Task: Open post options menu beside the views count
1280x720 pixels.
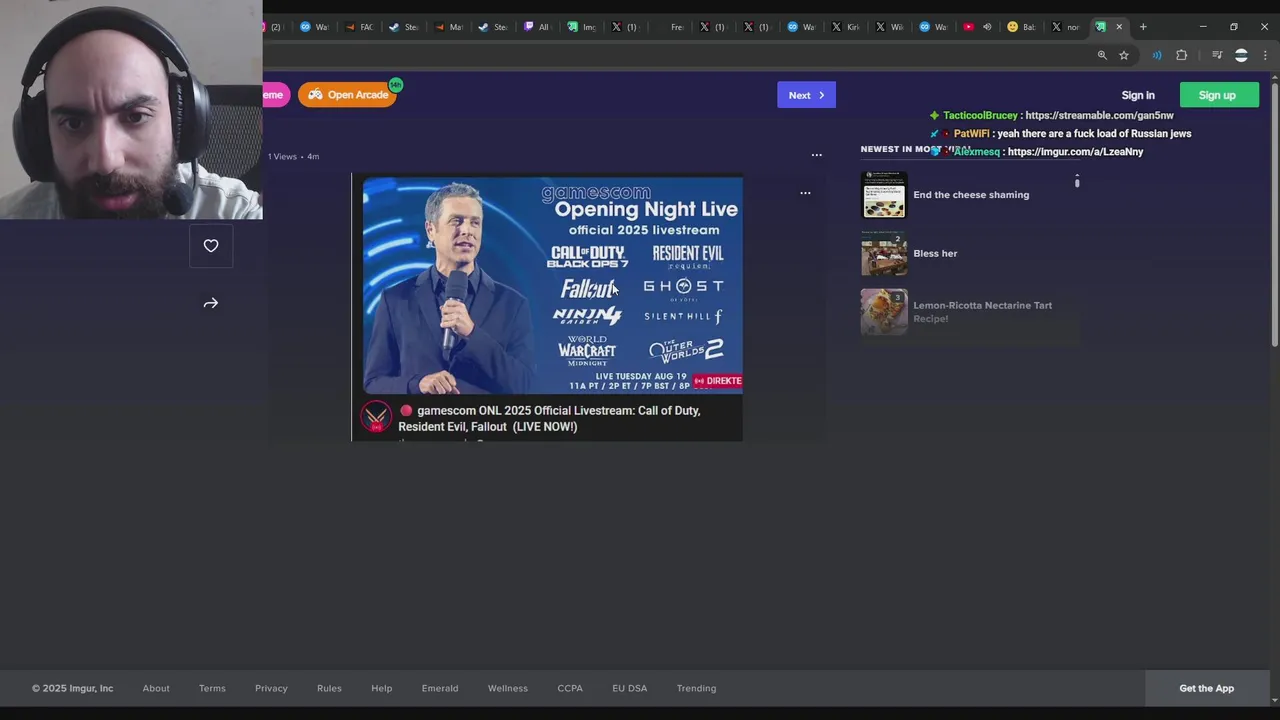Action: click(816, 155)
